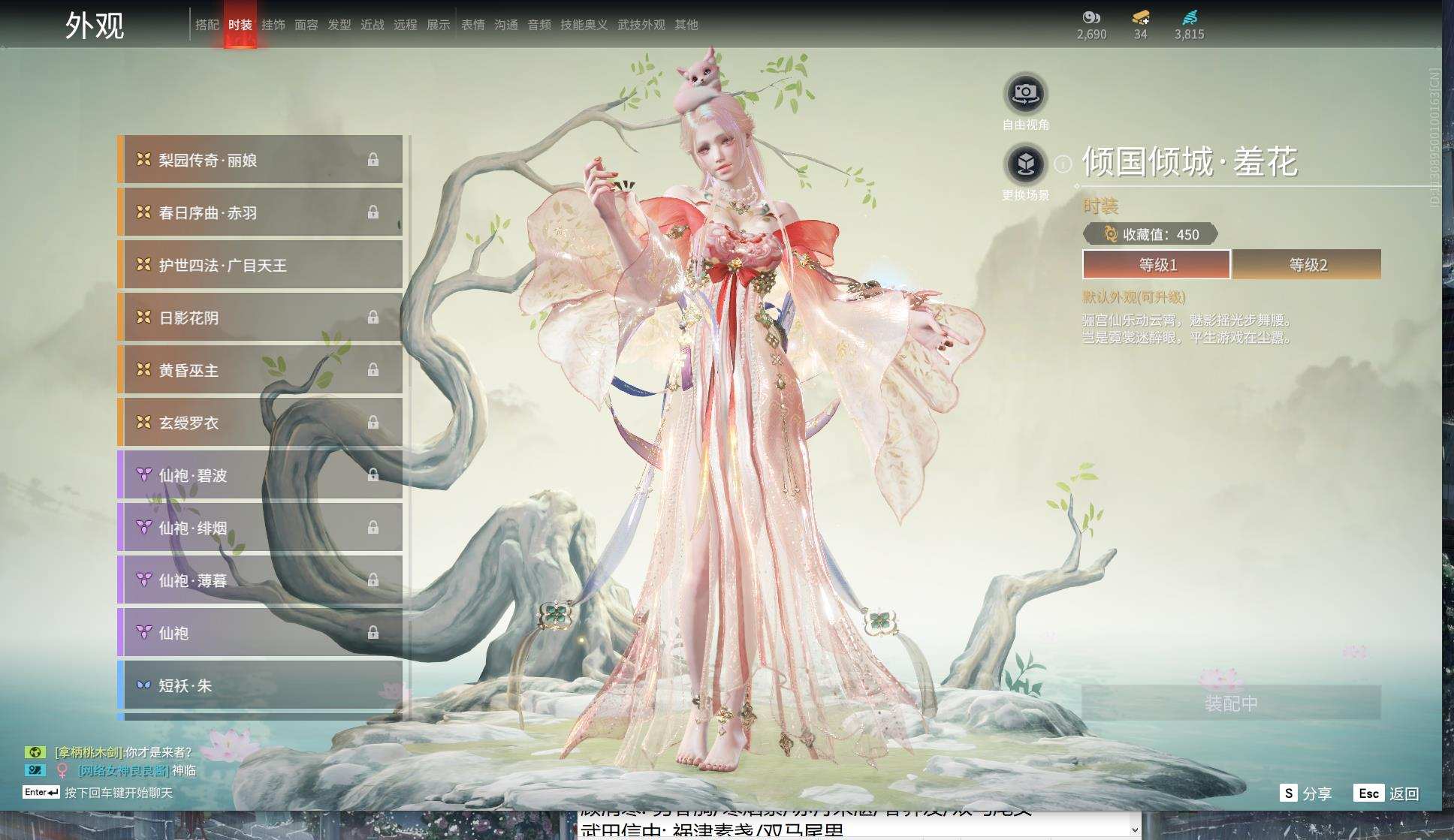Click the lock icon on 黄昏巫主
Image resolution: width=1454 pixels, height=840 pixels.
coord(373,370)
